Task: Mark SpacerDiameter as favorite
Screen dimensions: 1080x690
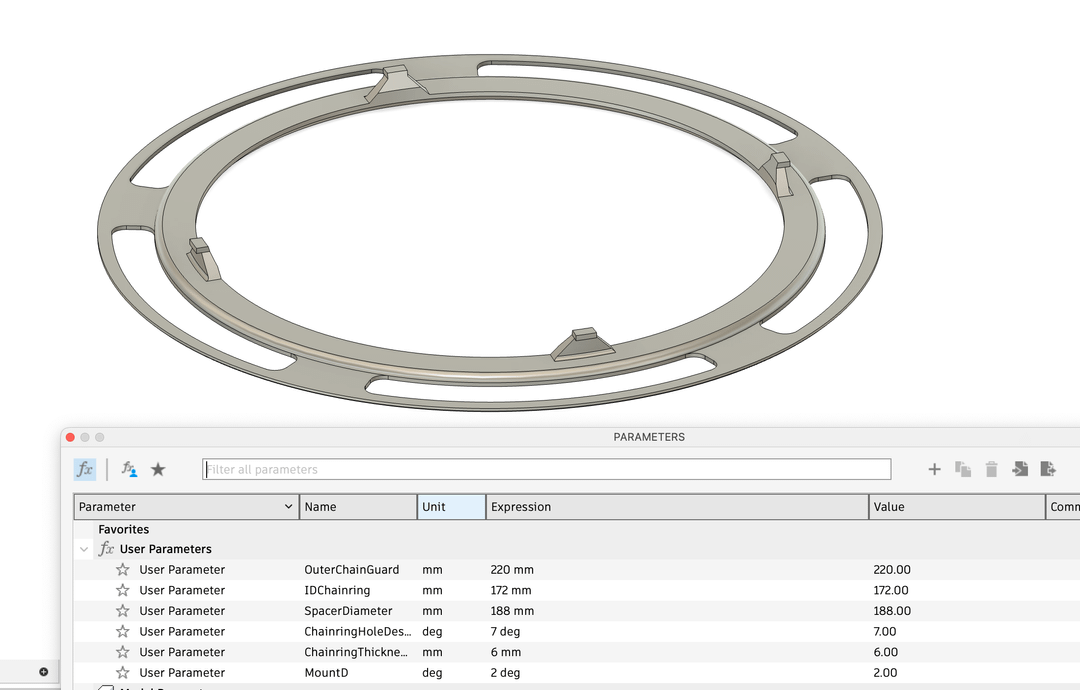Action: 123,611
